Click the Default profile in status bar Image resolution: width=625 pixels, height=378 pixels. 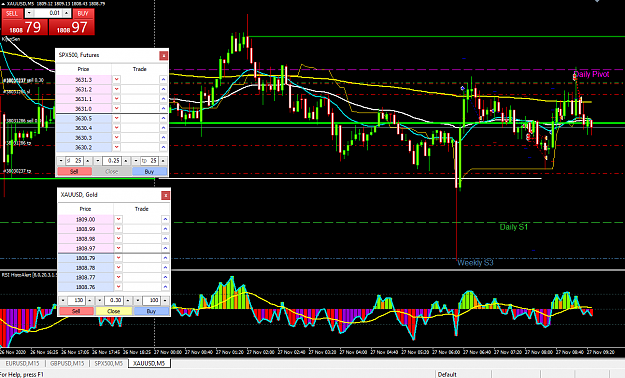447,374
